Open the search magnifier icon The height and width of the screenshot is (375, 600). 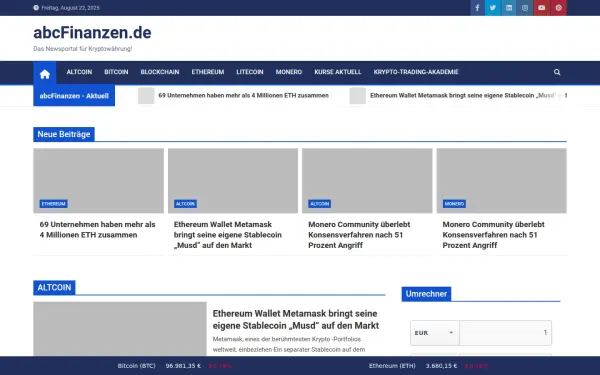click(557, 72)
